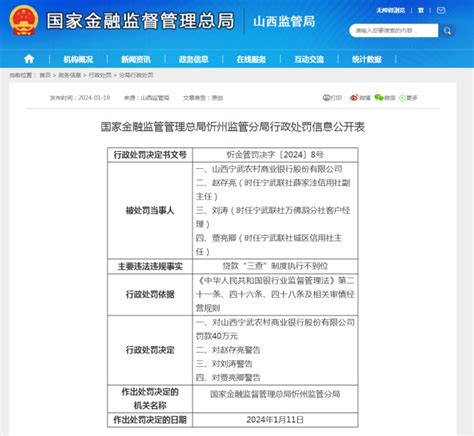The width and height of the screenshot is (474, 436).
Task: Click the label cell 行政处罚决定
Action: (150, 350)
